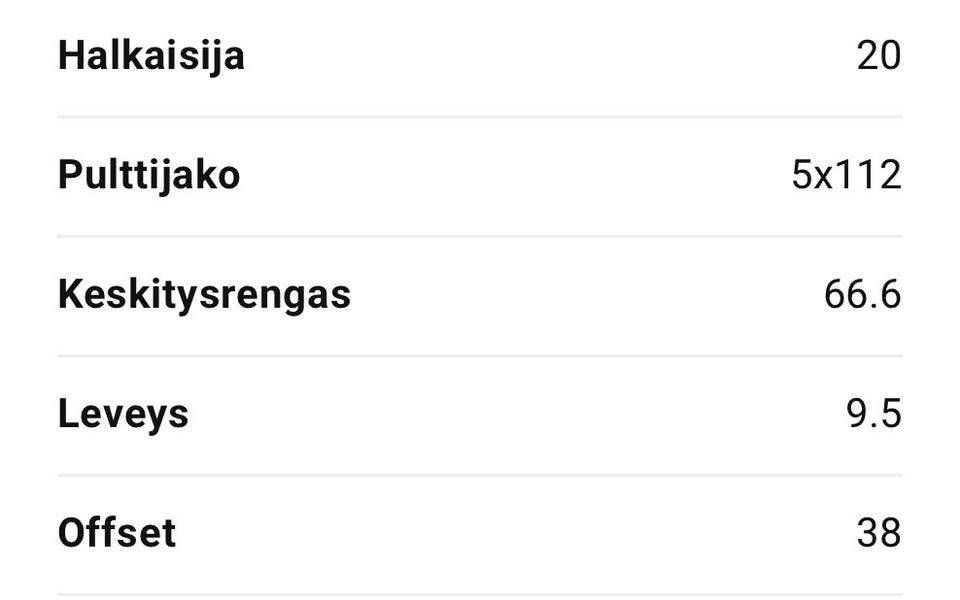Click empty space between Keskitysrengas and 66.6
This screenshot has height=600, width=960.
pyautogui.click(x=585, y=295)
